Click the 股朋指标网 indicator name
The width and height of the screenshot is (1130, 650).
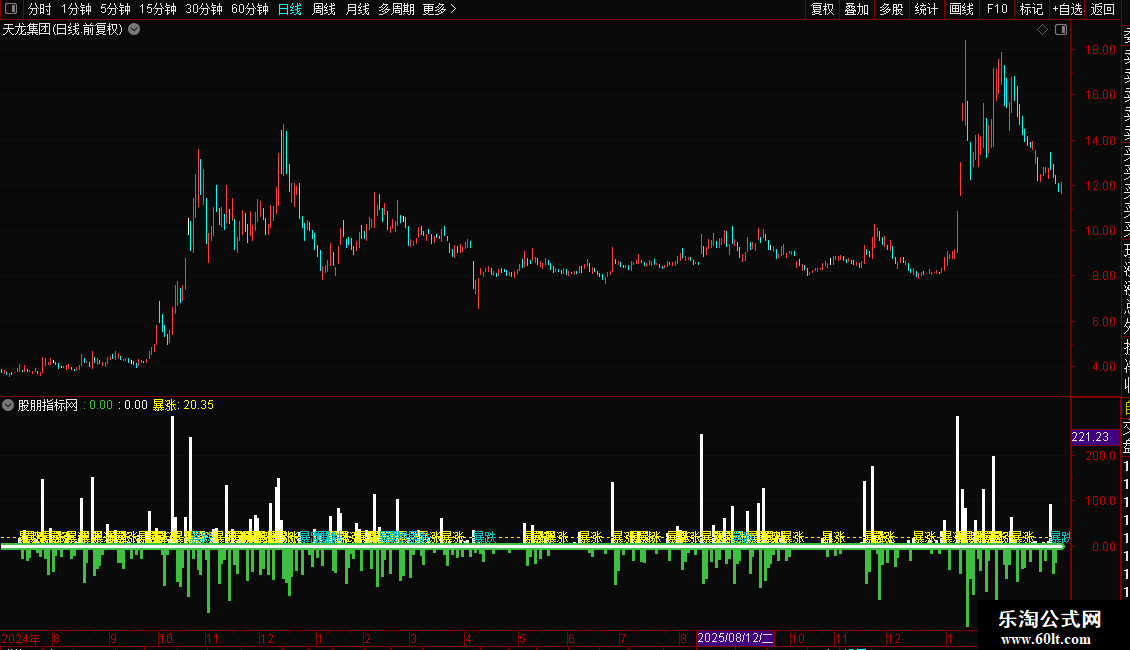[x=48, y=405]
